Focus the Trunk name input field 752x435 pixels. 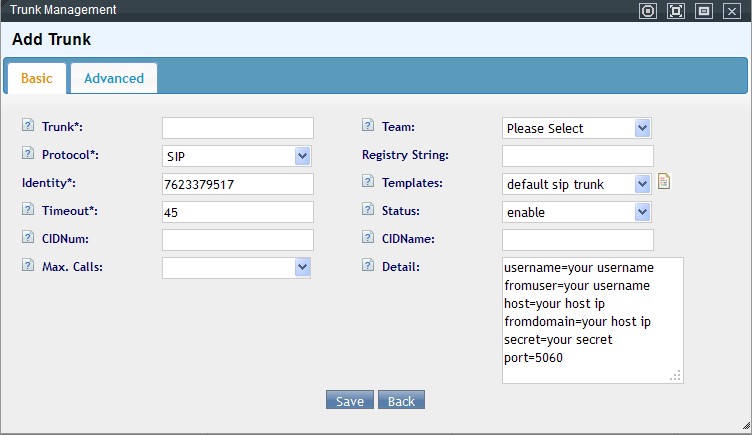[238, 128]
